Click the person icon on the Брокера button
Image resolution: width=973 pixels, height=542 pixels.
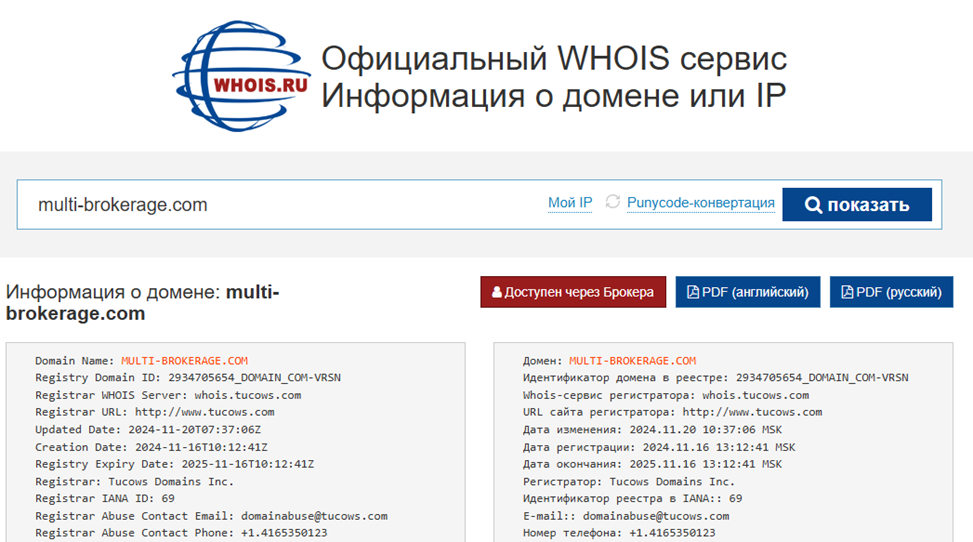496,292
